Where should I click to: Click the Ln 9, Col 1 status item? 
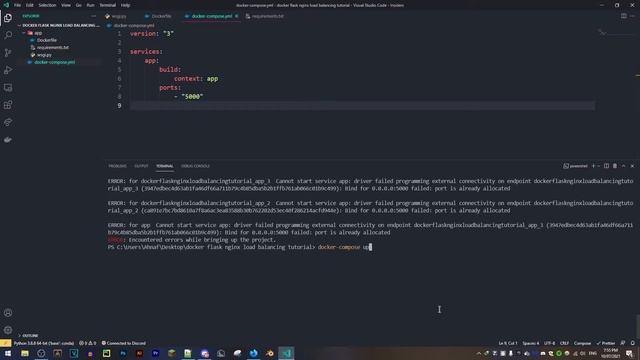click(x=508, y=343)
